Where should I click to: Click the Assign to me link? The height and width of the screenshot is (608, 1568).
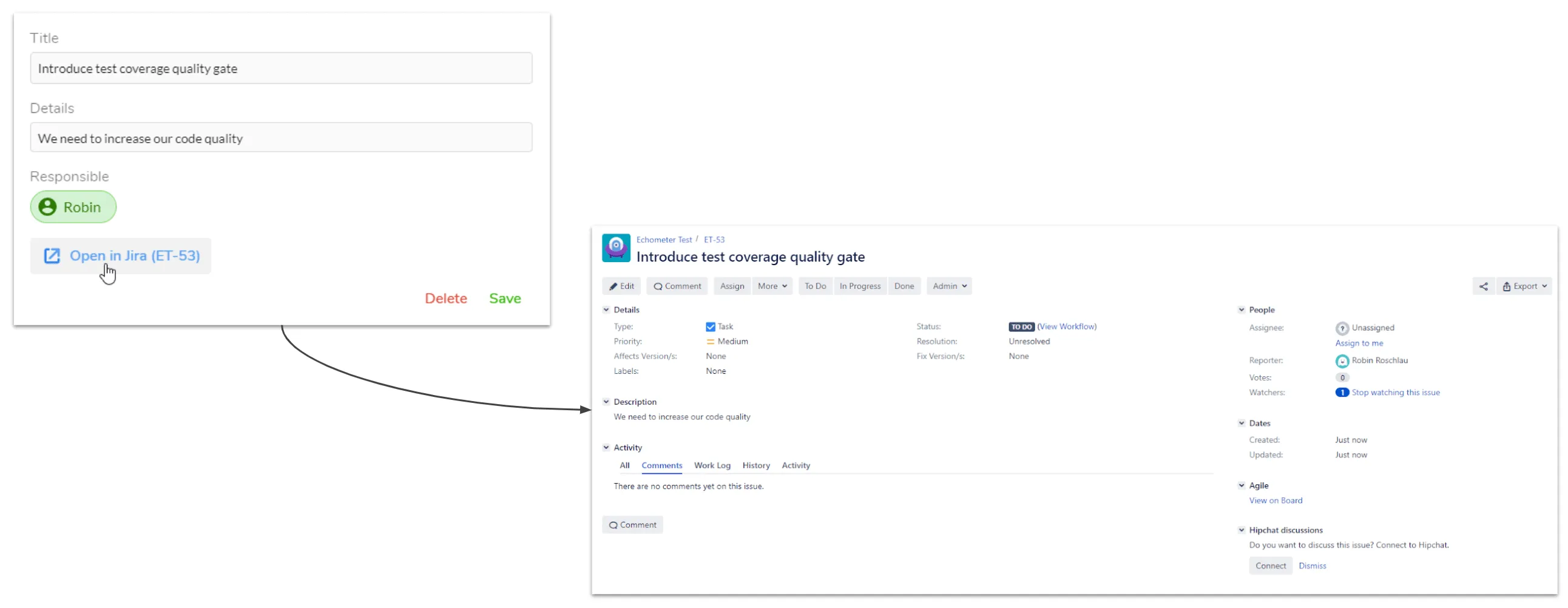(x=1359, y=343)
